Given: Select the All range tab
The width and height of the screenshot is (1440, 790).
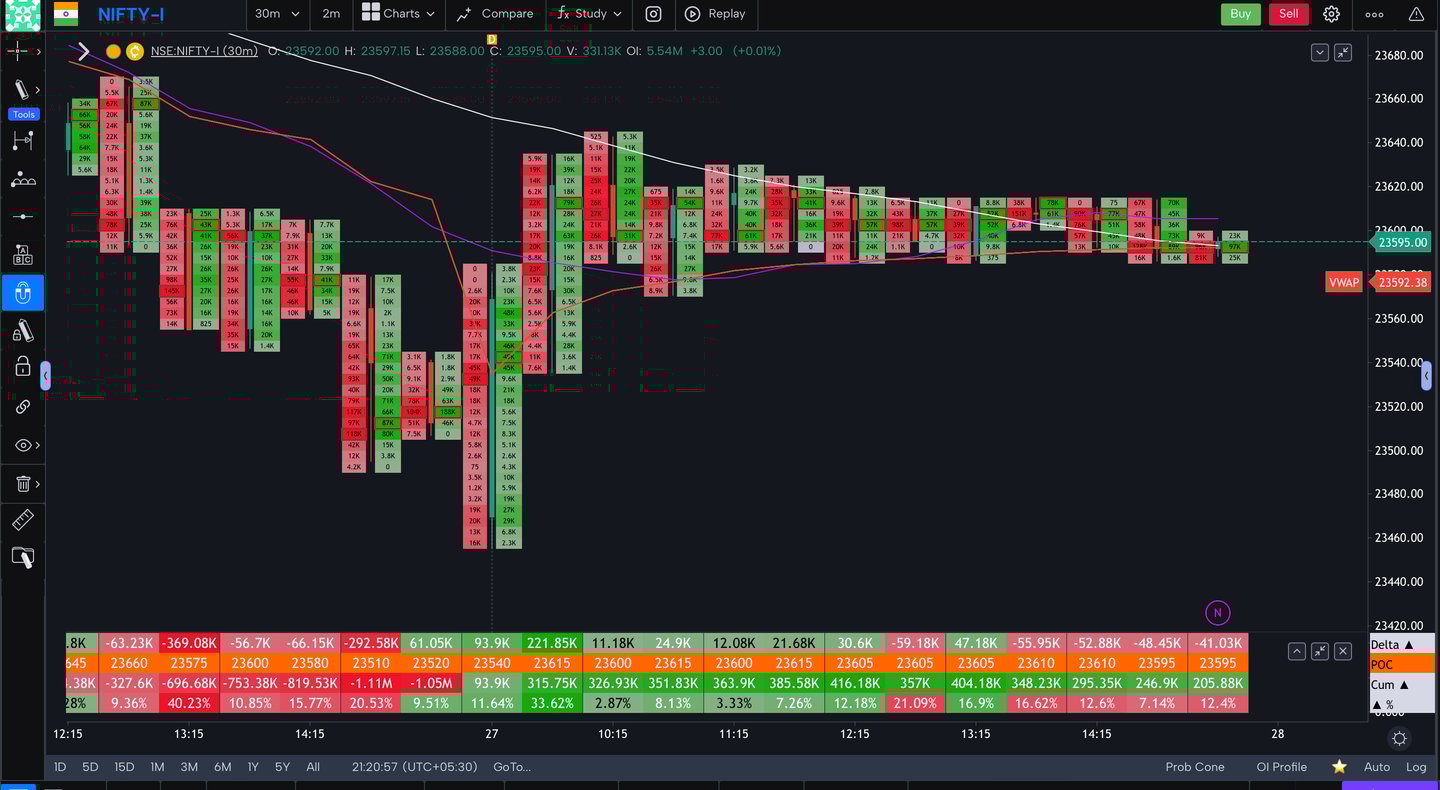Looking at the screenshot, I should click(x=313, y=767).
